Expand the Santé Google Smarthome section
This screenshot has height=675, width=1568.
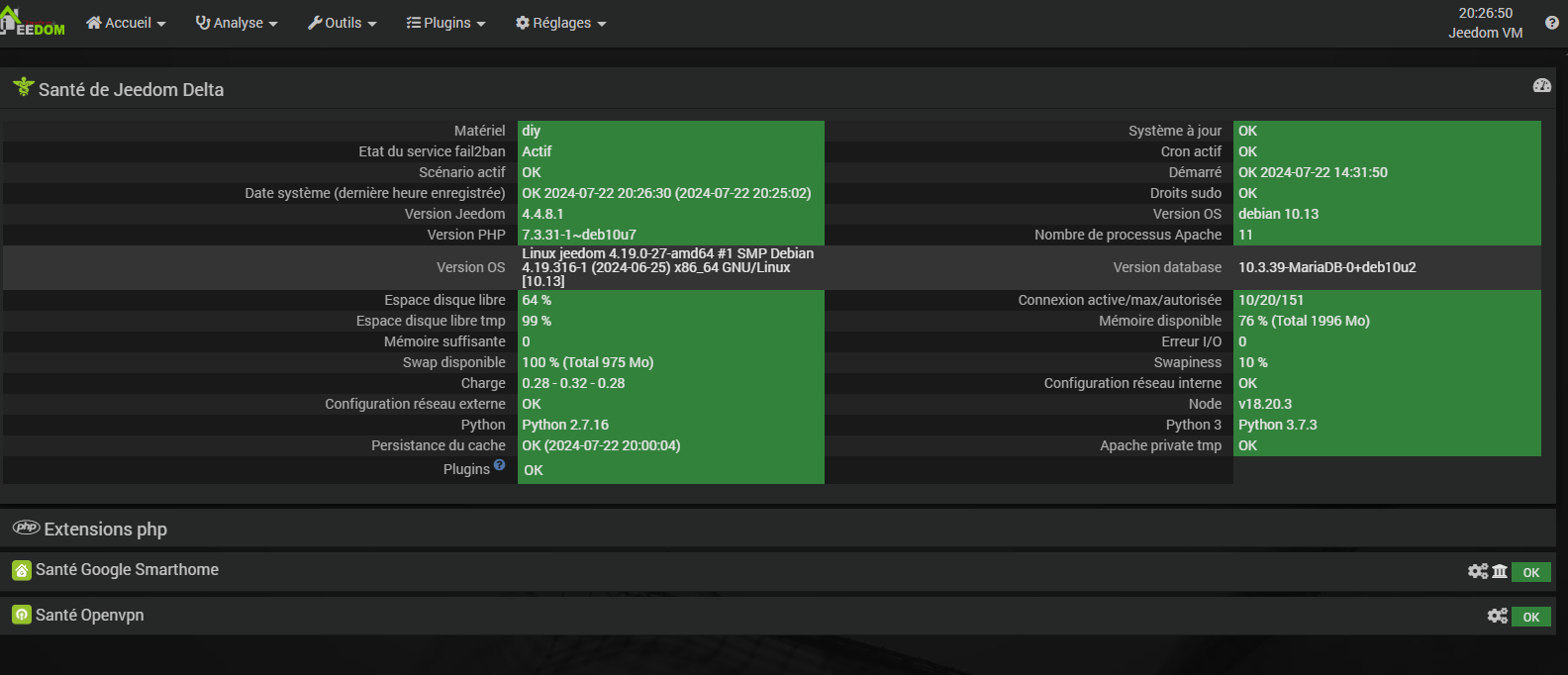click(127, 570)
